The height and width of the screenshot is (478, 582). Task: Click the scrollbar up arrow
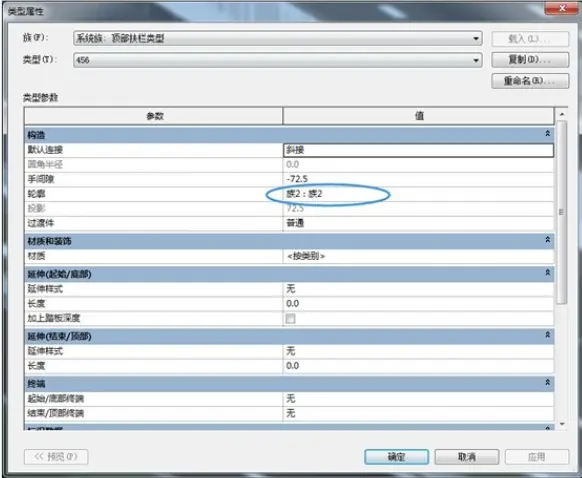pos(562,114)
